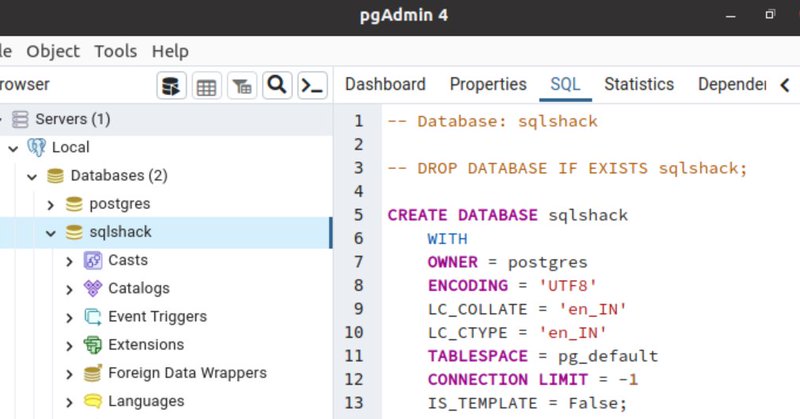Expand the Event Triggers node
Screen dimensions: 800x419
coord(69,318)
